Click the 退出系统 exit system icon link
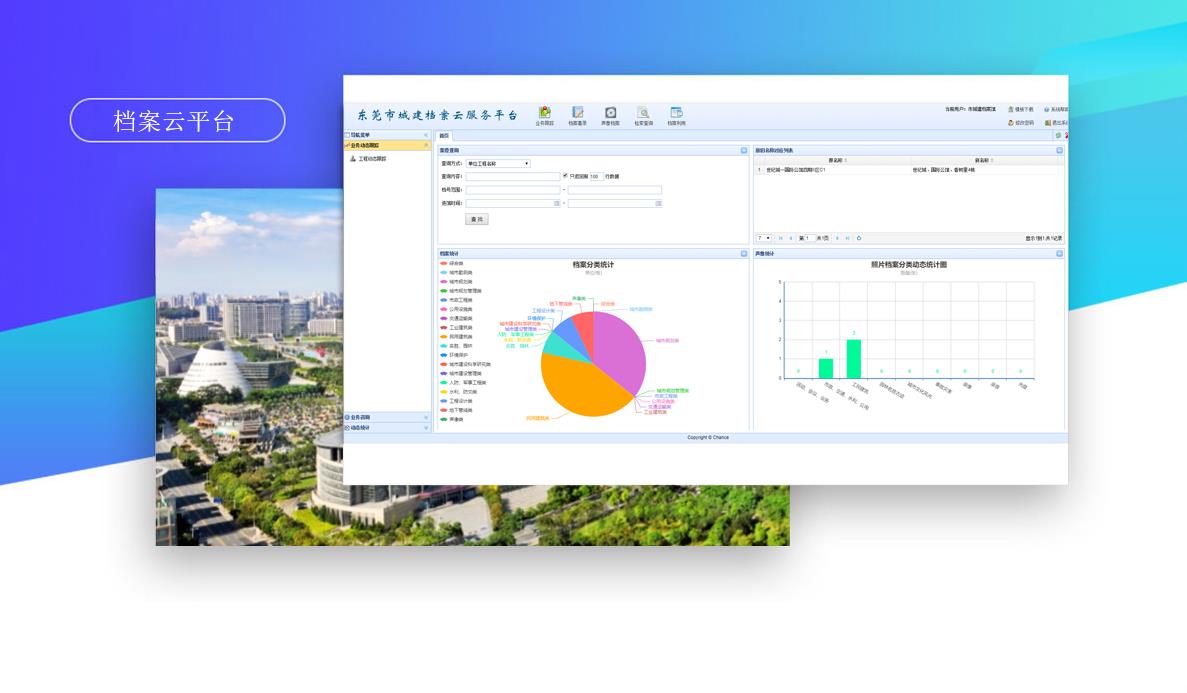The image size is (1187, 693). (1057, 123)
